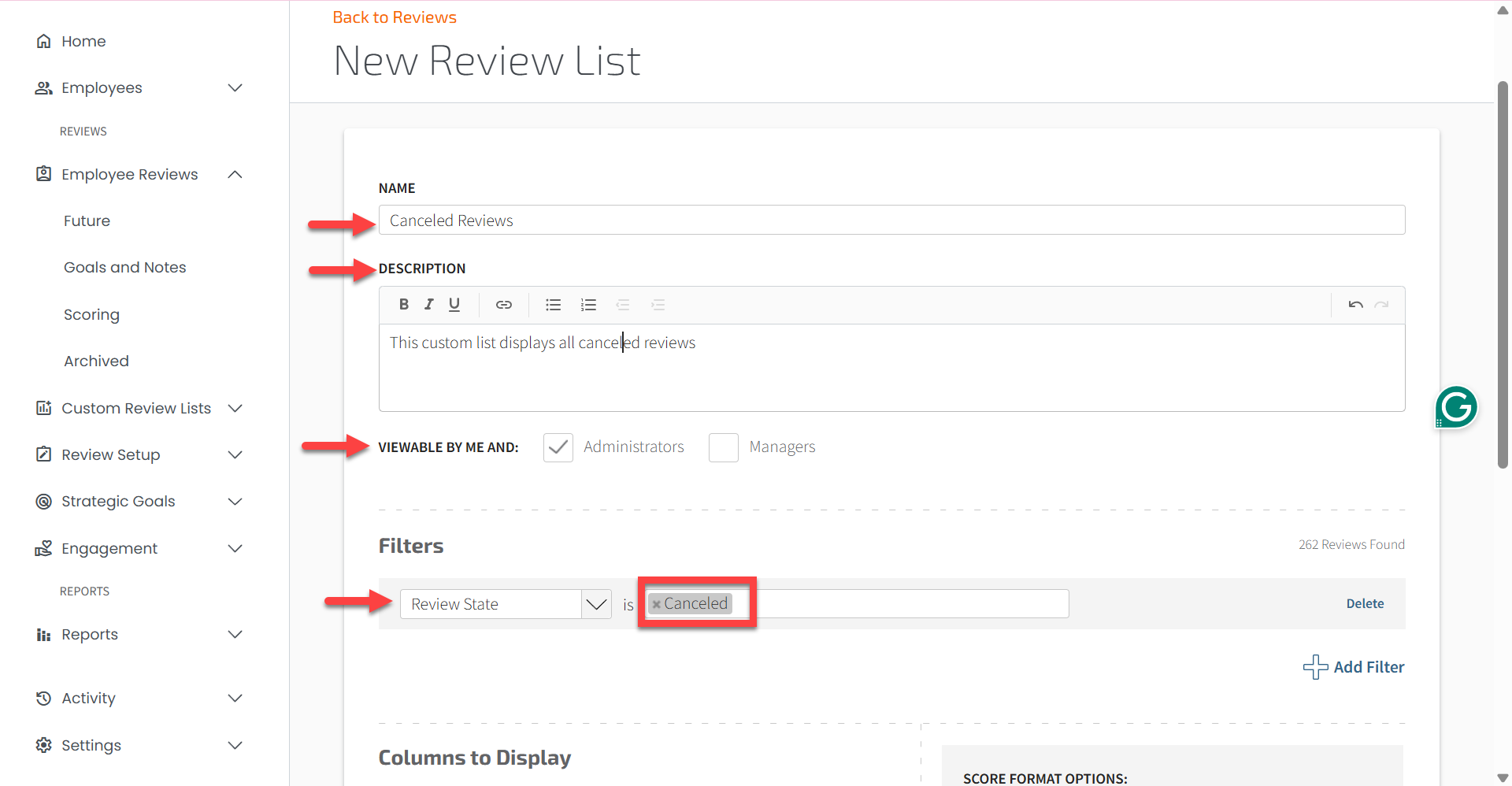
Task: Click the page vertical scrollbar thumb
Action: pyautogui.click(x=1503, y=274)
